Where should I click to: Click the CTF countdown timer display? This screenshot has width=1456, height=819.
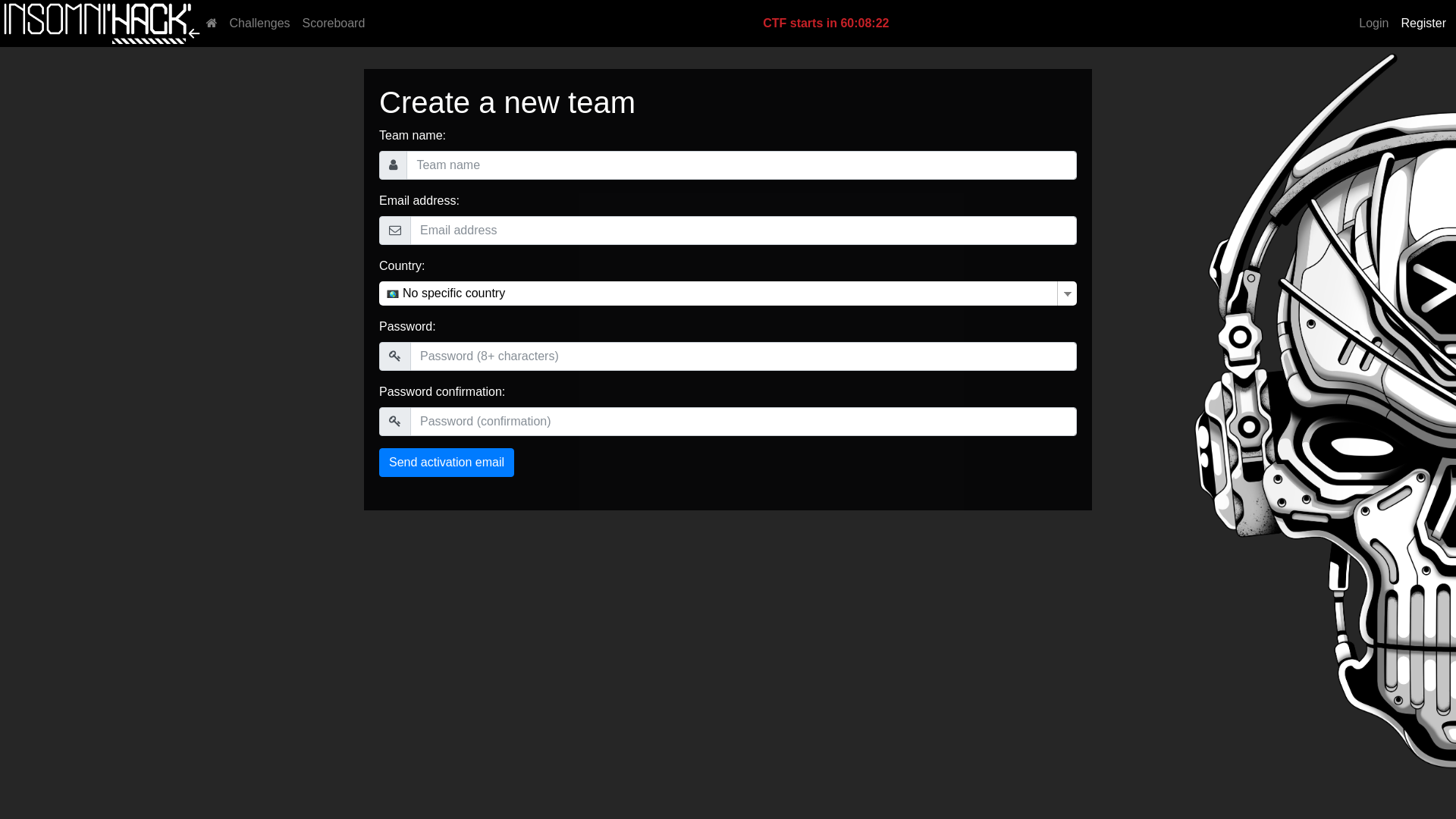coord(826,23)
